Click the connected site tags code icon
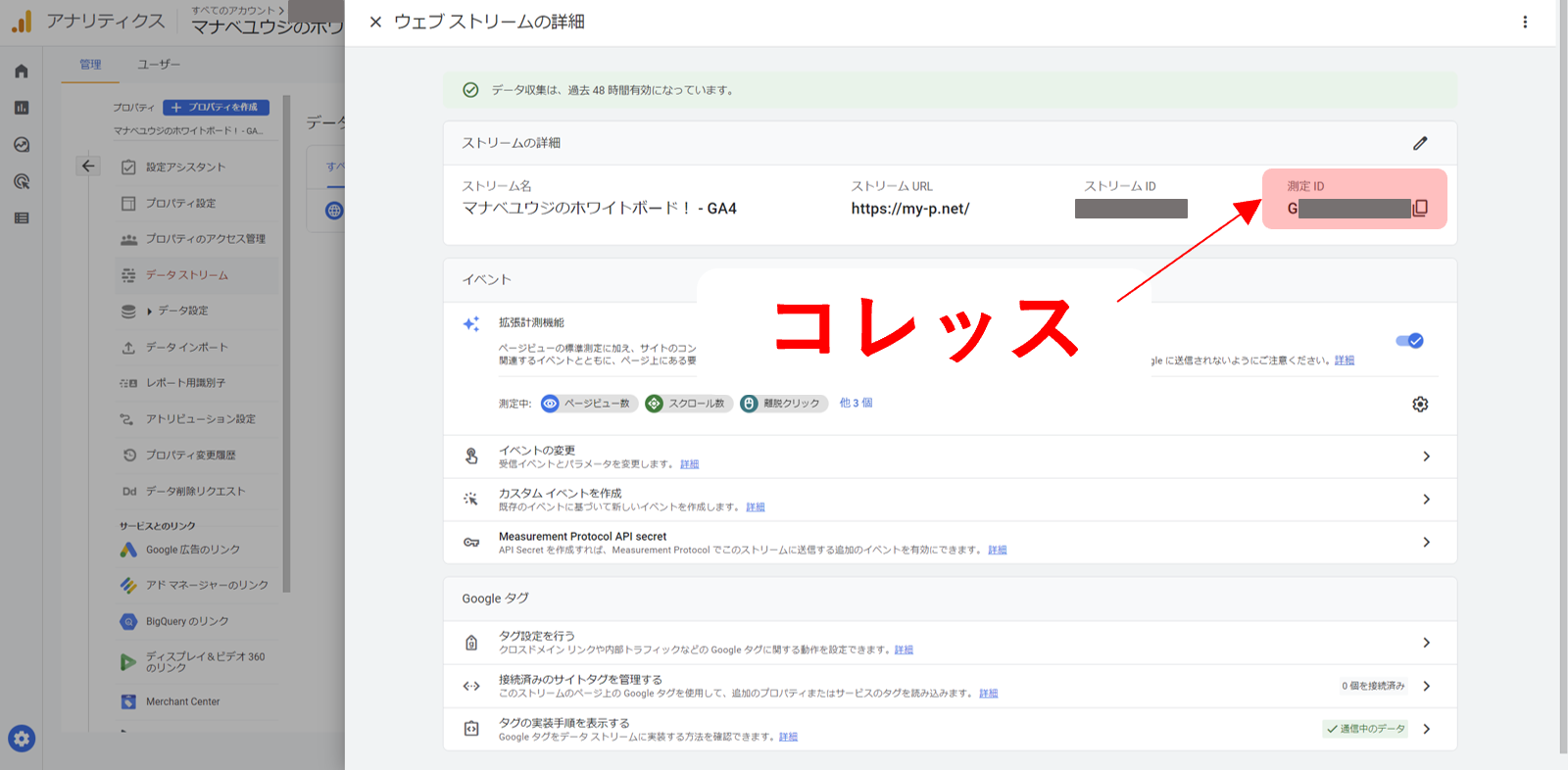 471,686
